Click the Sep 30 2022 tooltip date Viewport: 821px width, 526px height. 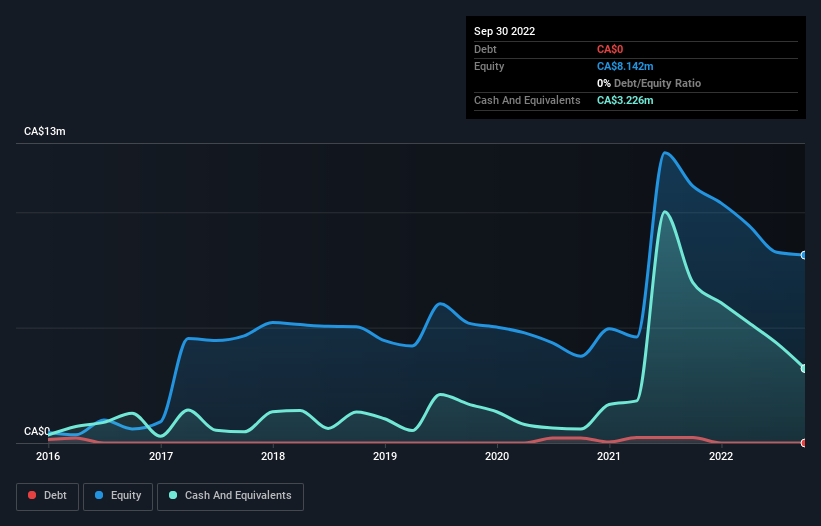[504, 31]
